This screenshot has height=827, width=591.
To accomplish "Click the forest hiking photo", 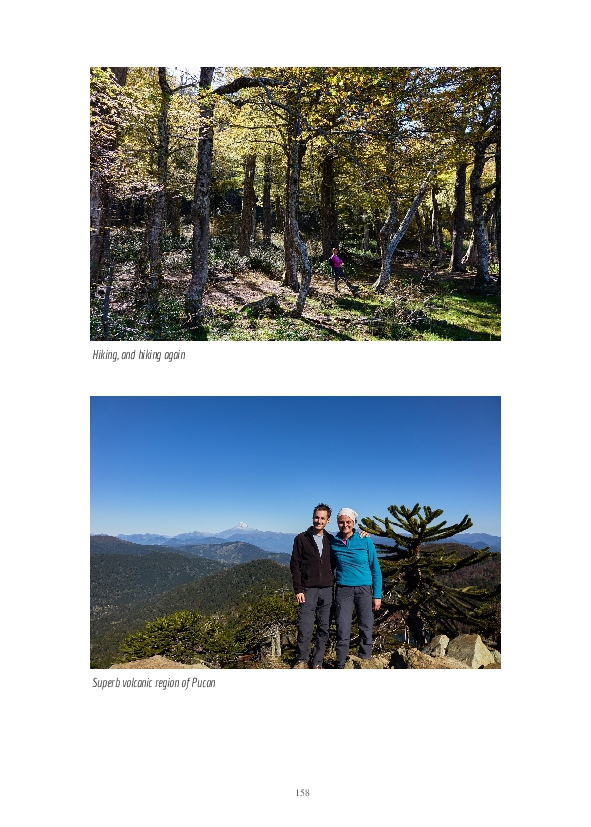I will pyautogui.click(x=295, y=204).
